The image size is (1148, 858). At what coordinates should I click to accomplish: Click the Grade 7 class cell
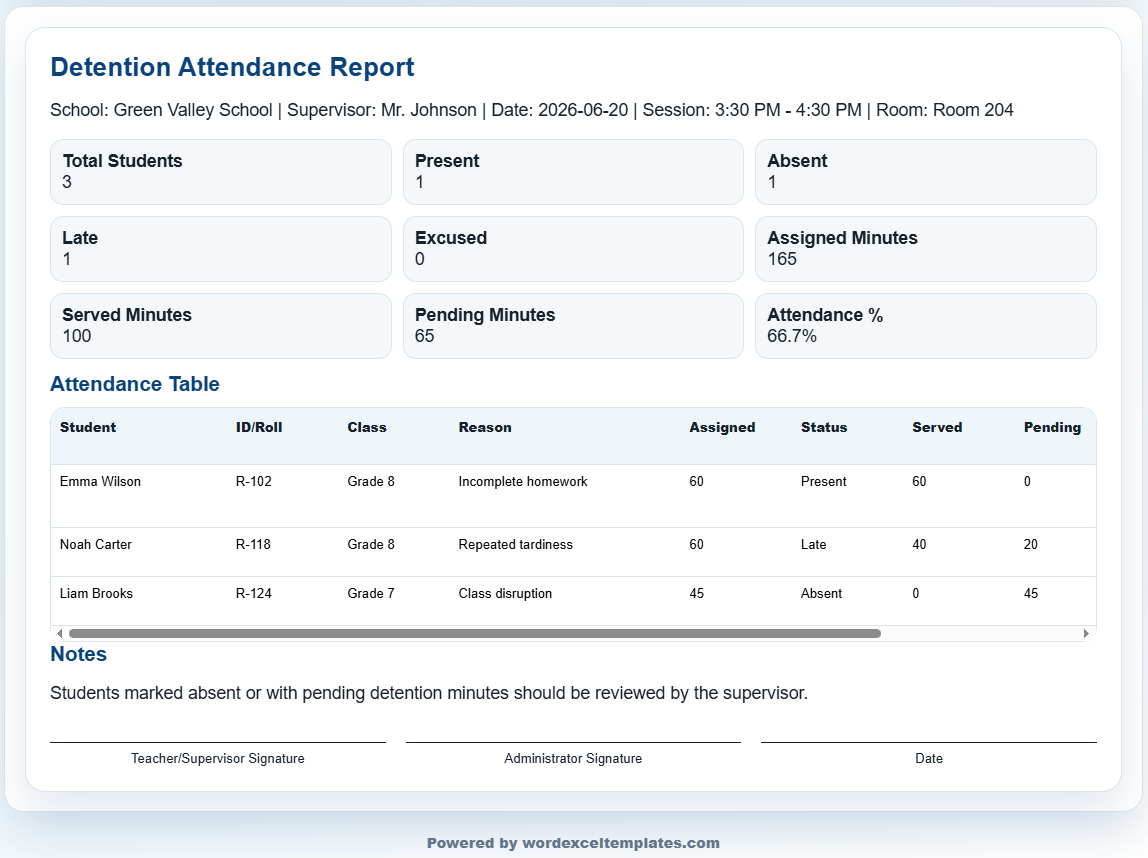[370, 593]
